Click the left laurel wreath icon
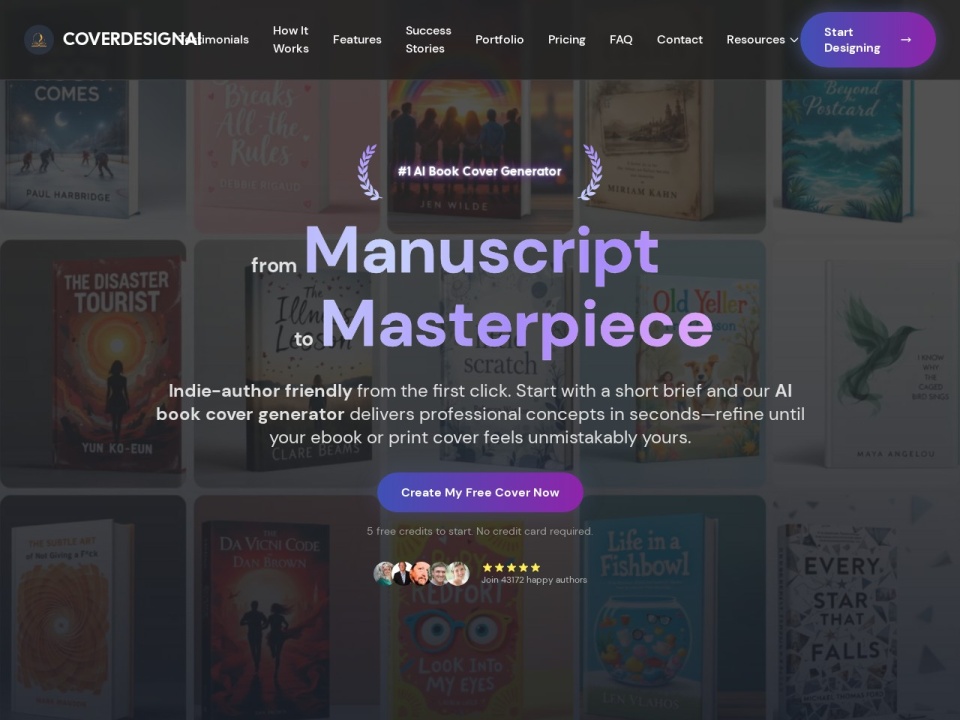The width and height of the screenshot is (960, 720). tap(370, 172)
